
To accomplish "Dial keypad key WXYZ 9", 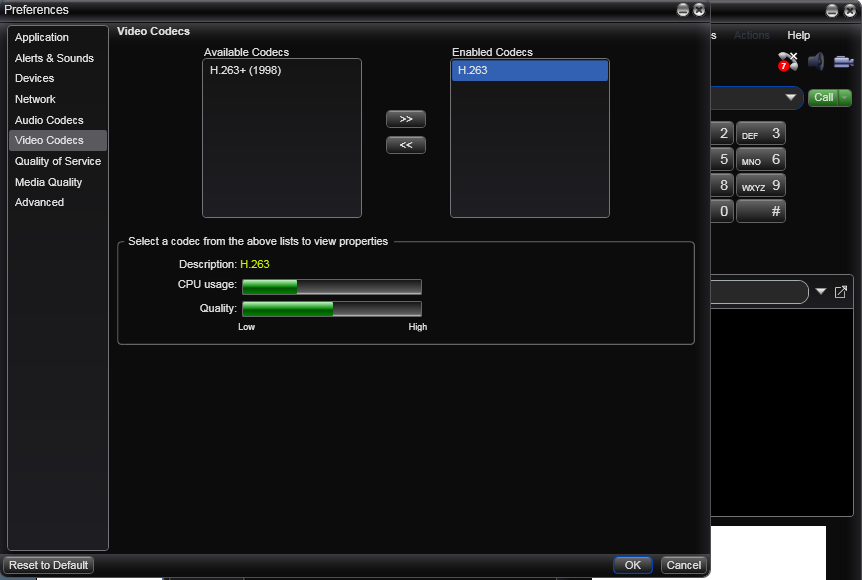I will tap(761, 185).
